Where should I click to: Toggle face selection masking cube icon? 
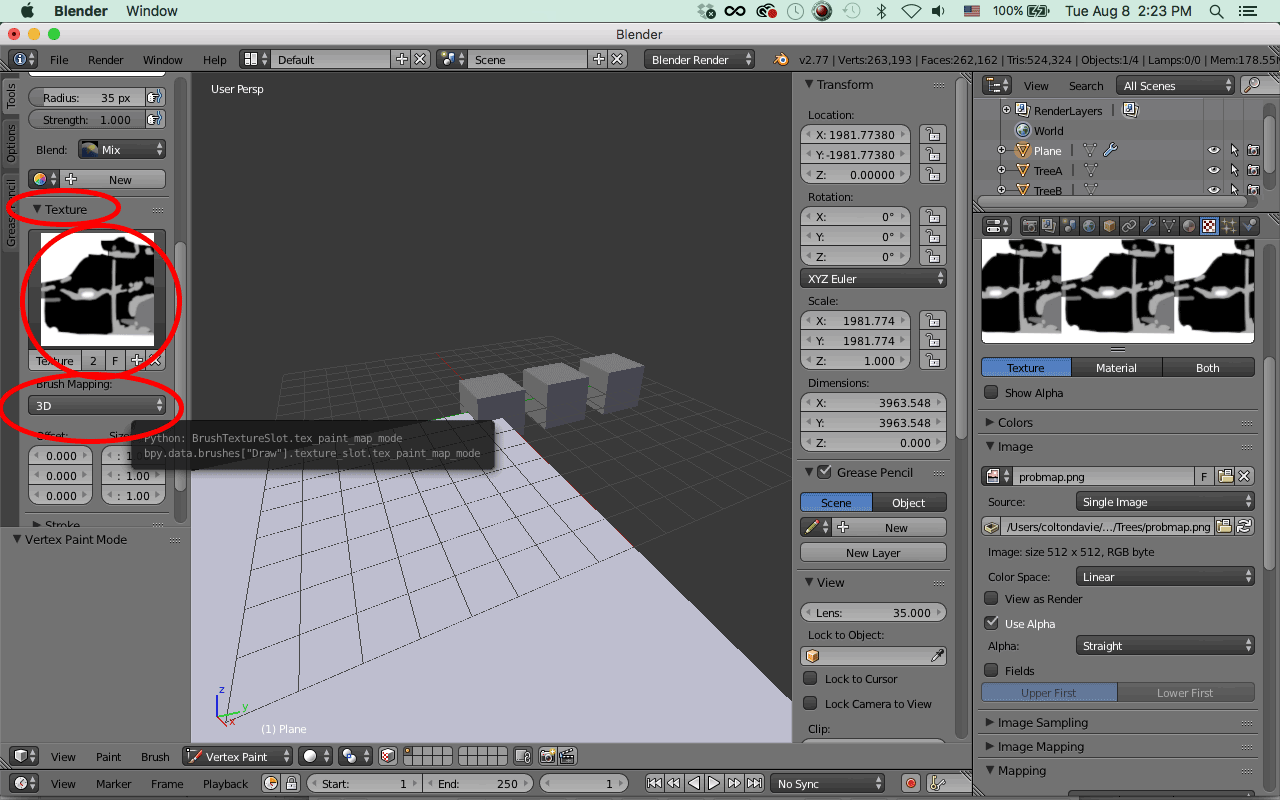[x=388, y=756]
